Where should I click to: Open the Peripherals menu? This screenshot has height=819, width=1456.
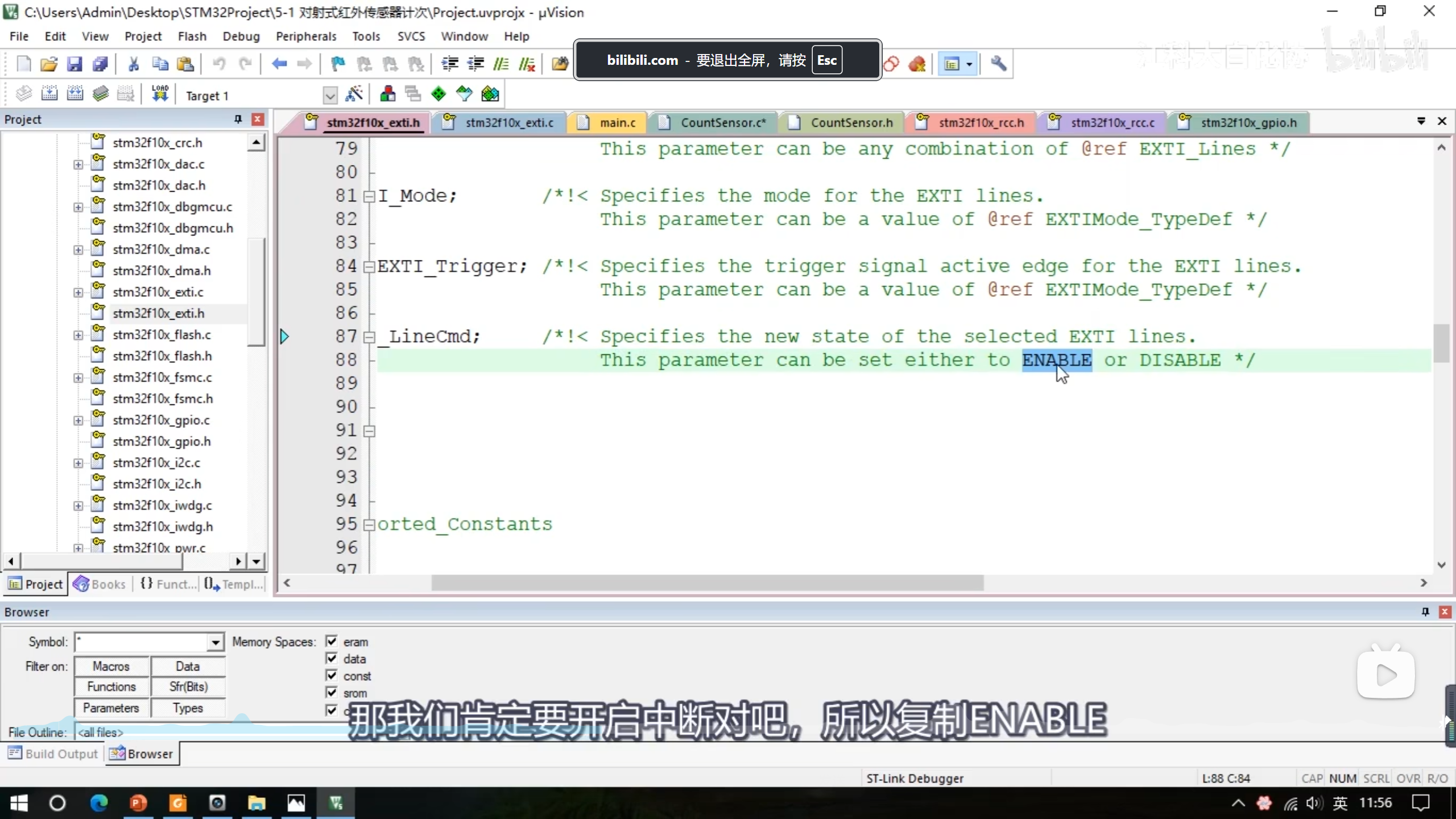point(306,36)
